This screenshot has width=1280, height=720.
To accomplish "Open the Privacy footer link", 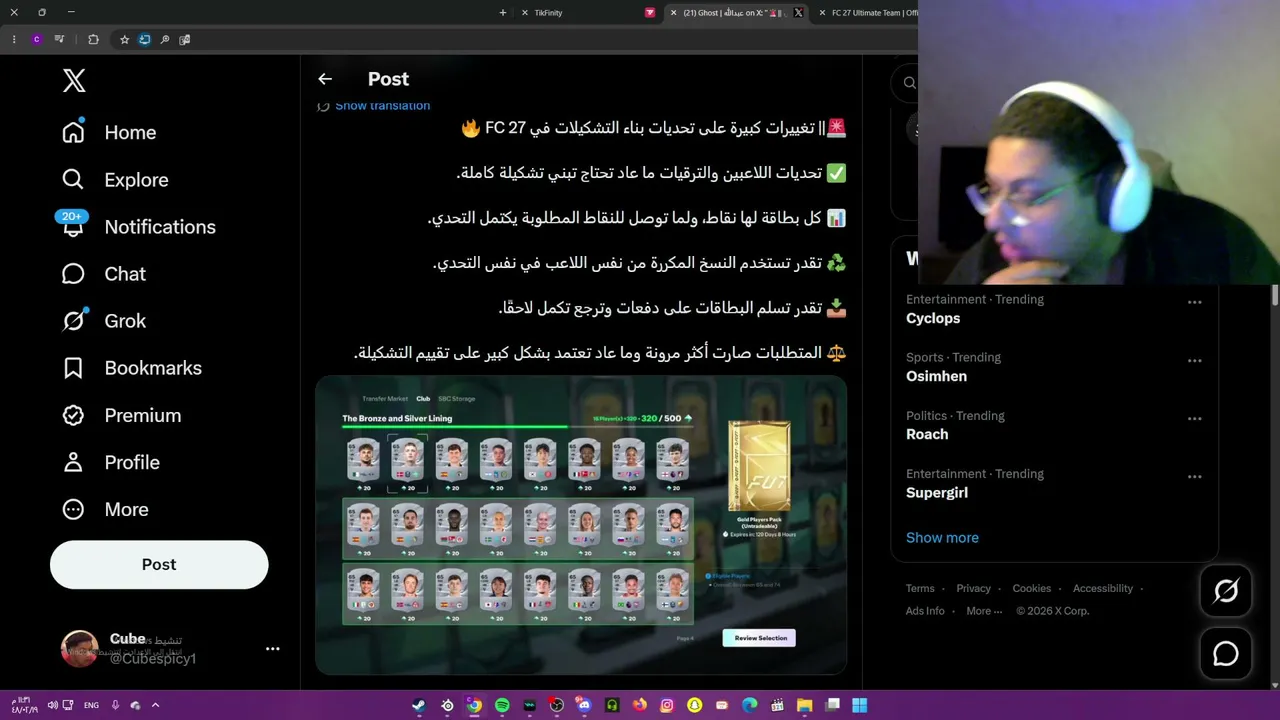I will [x=973, y=588].
